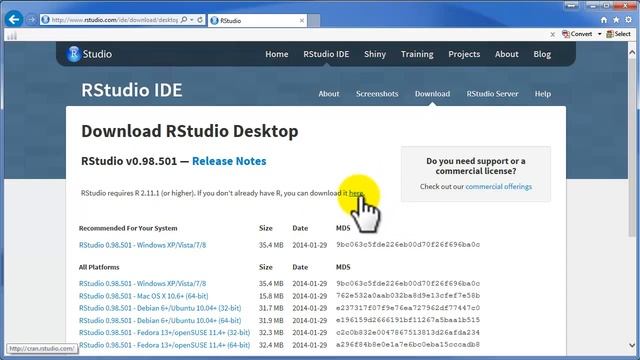Open a new blank tab

coord(314,20)
